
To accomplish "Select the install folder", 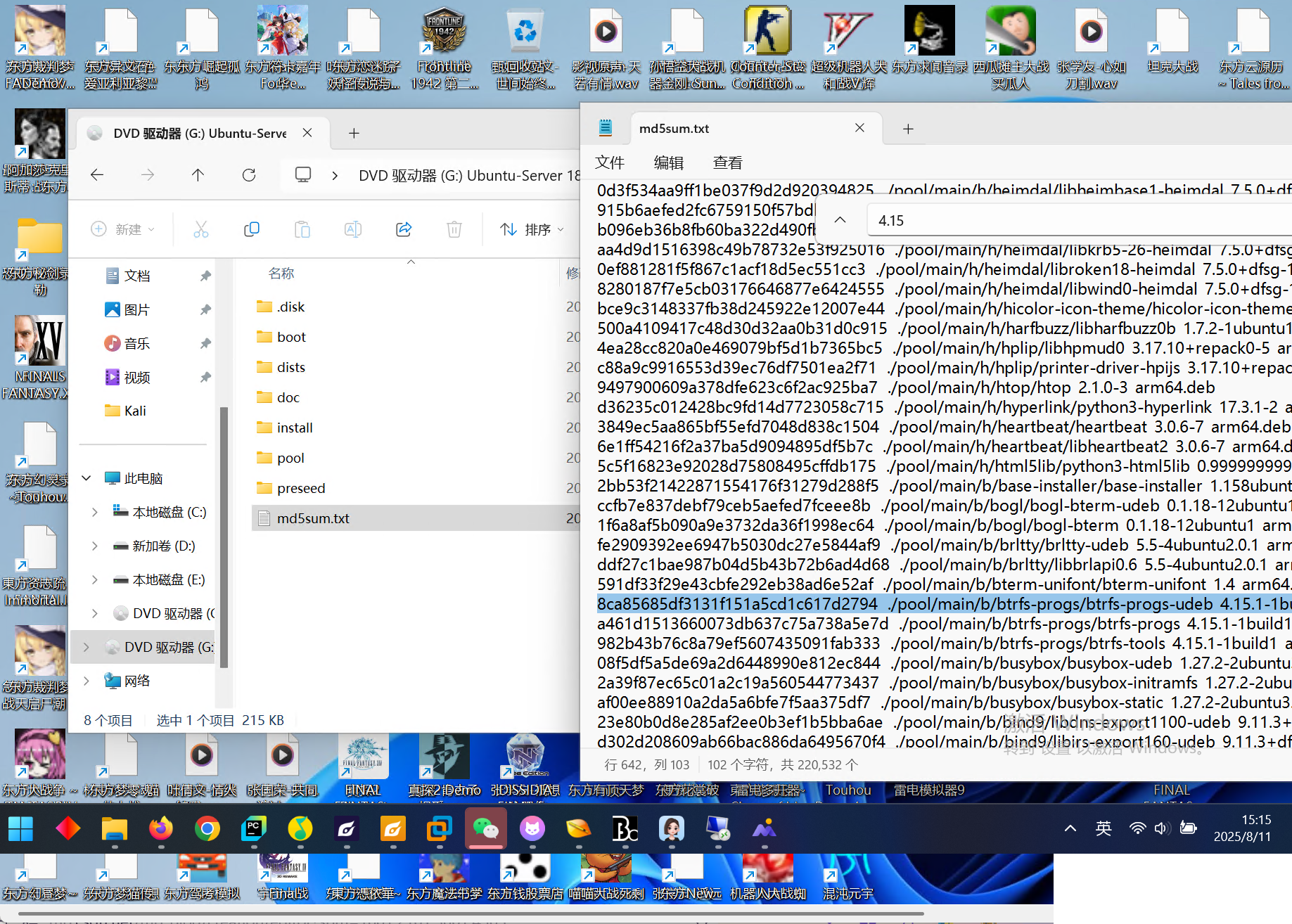I will pos(415,428).
